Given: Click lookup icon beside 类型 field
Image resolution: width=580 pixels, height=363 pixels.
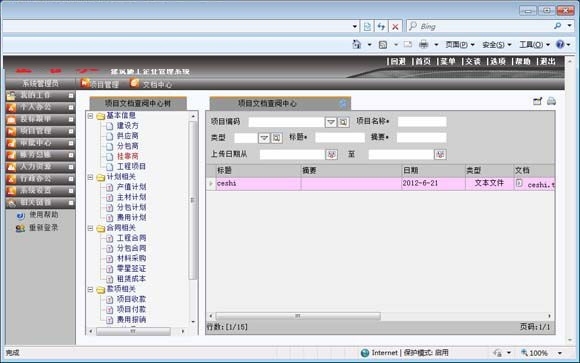Looking at the screenshot, I should pos(276,138).
